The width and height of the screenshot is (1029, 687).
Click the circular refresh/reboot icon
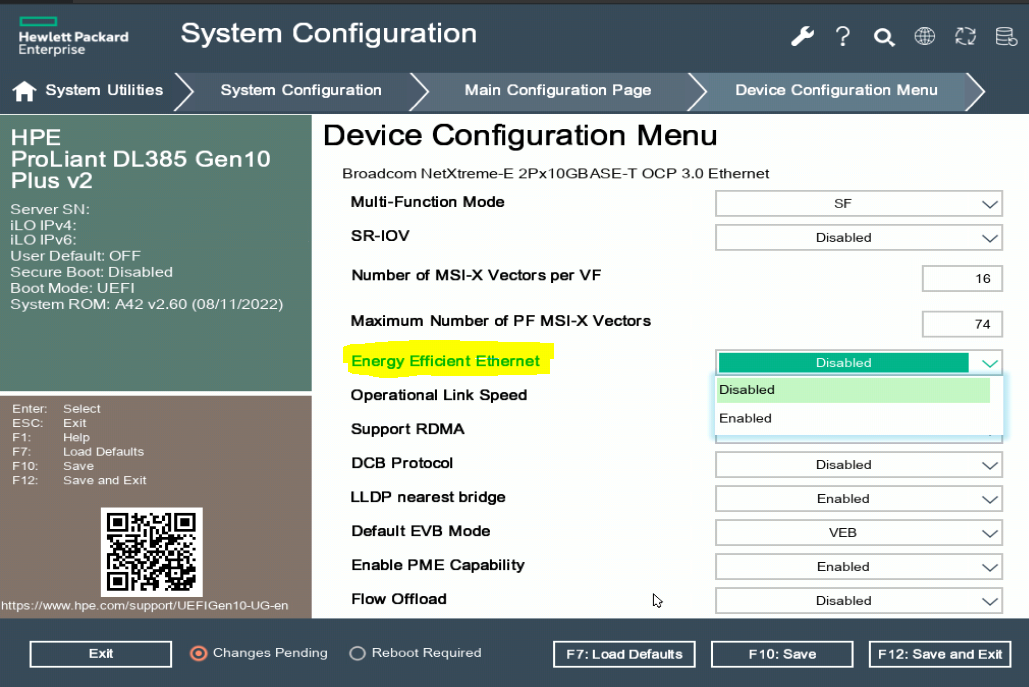pyautogui.click(x=964, y=36)
